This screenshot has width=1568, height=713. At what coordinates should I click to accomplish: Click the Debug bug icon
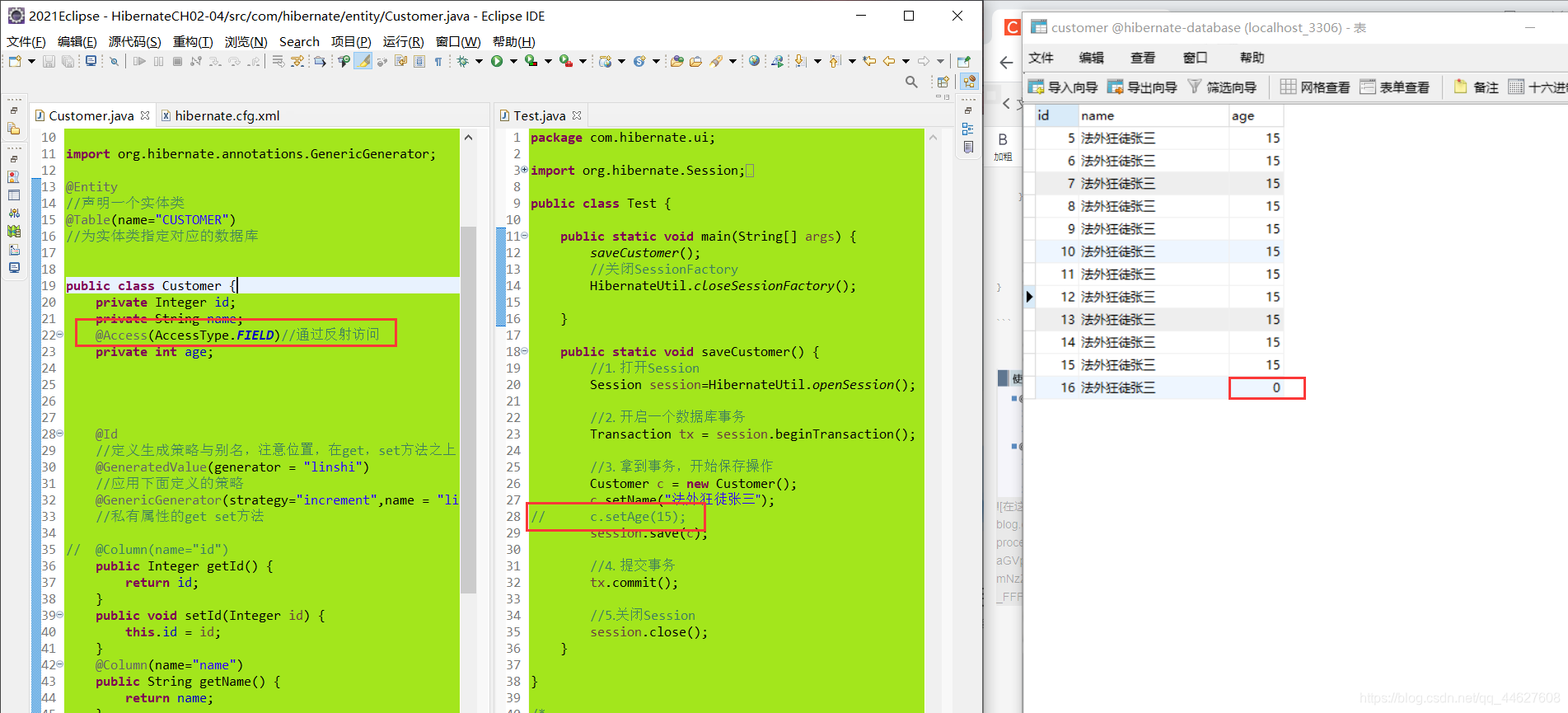click(x=462, y=61)
